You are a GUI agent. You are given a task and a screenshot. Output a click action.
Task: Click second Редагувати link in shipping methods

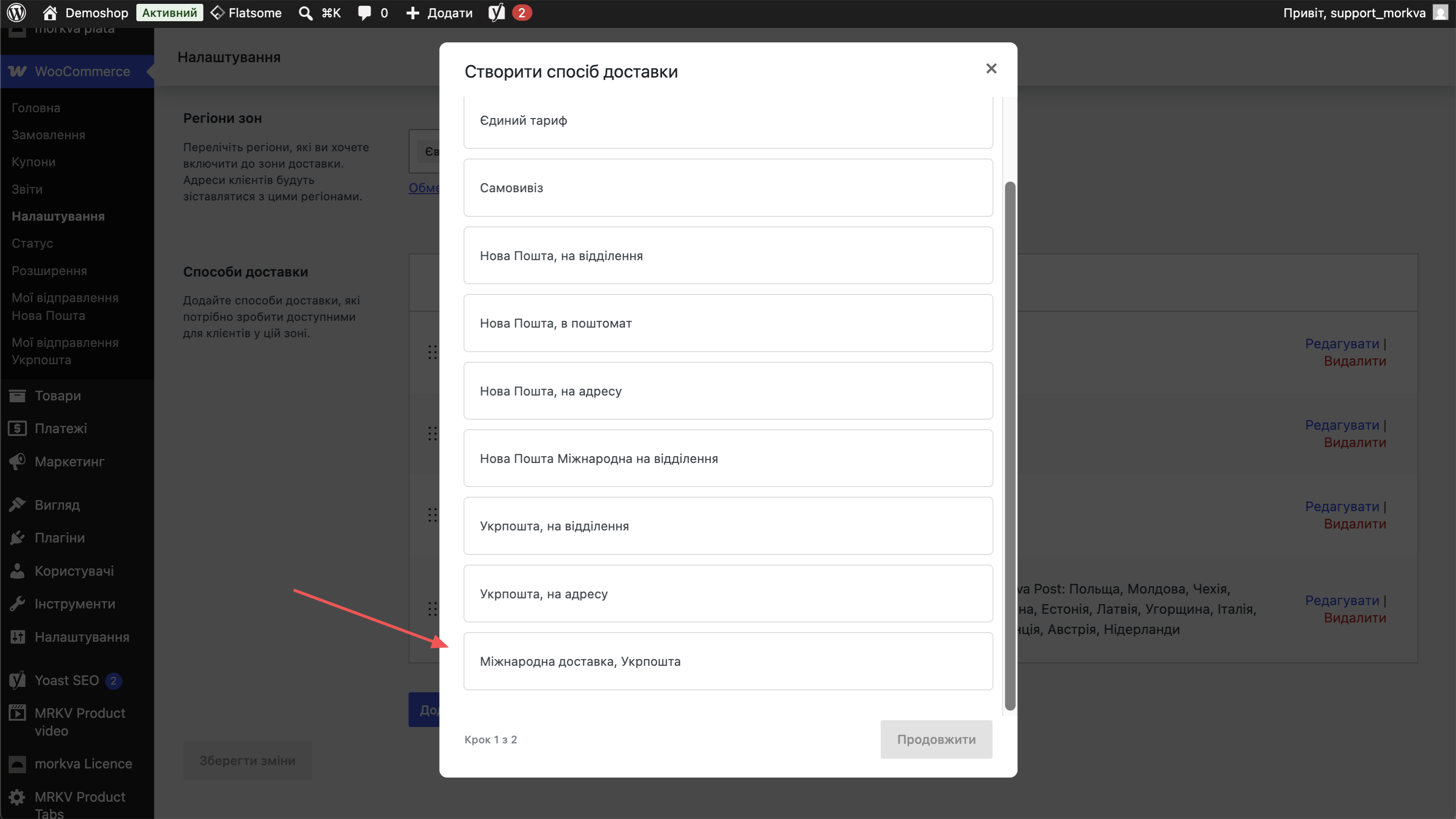tap(1342, 425)
